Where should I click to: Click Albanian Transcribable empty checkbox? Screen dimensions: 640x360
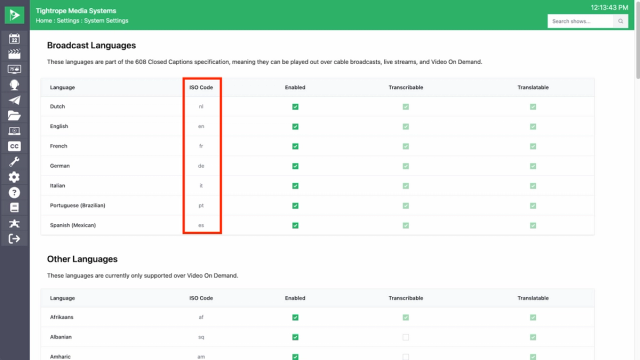tap(406, 337)
